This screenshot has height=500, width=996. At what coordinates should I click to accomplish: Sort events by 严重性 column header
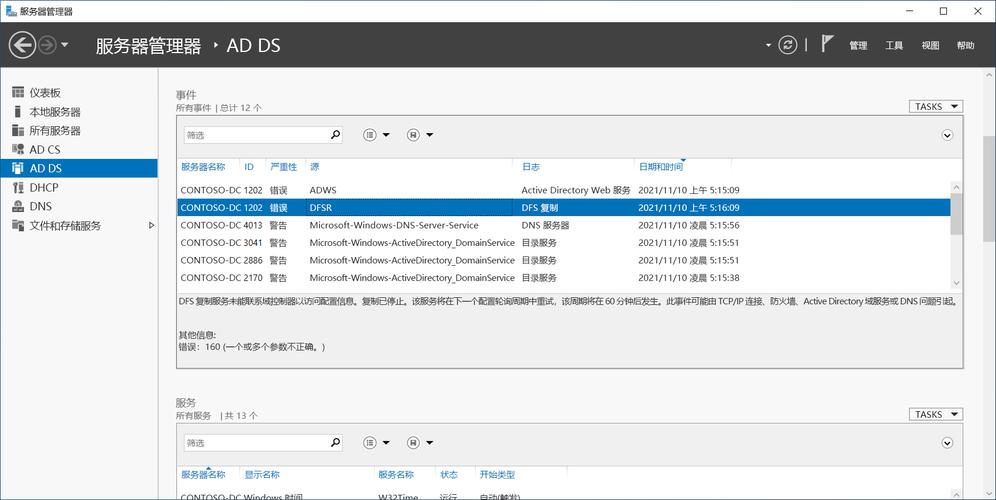283,167
